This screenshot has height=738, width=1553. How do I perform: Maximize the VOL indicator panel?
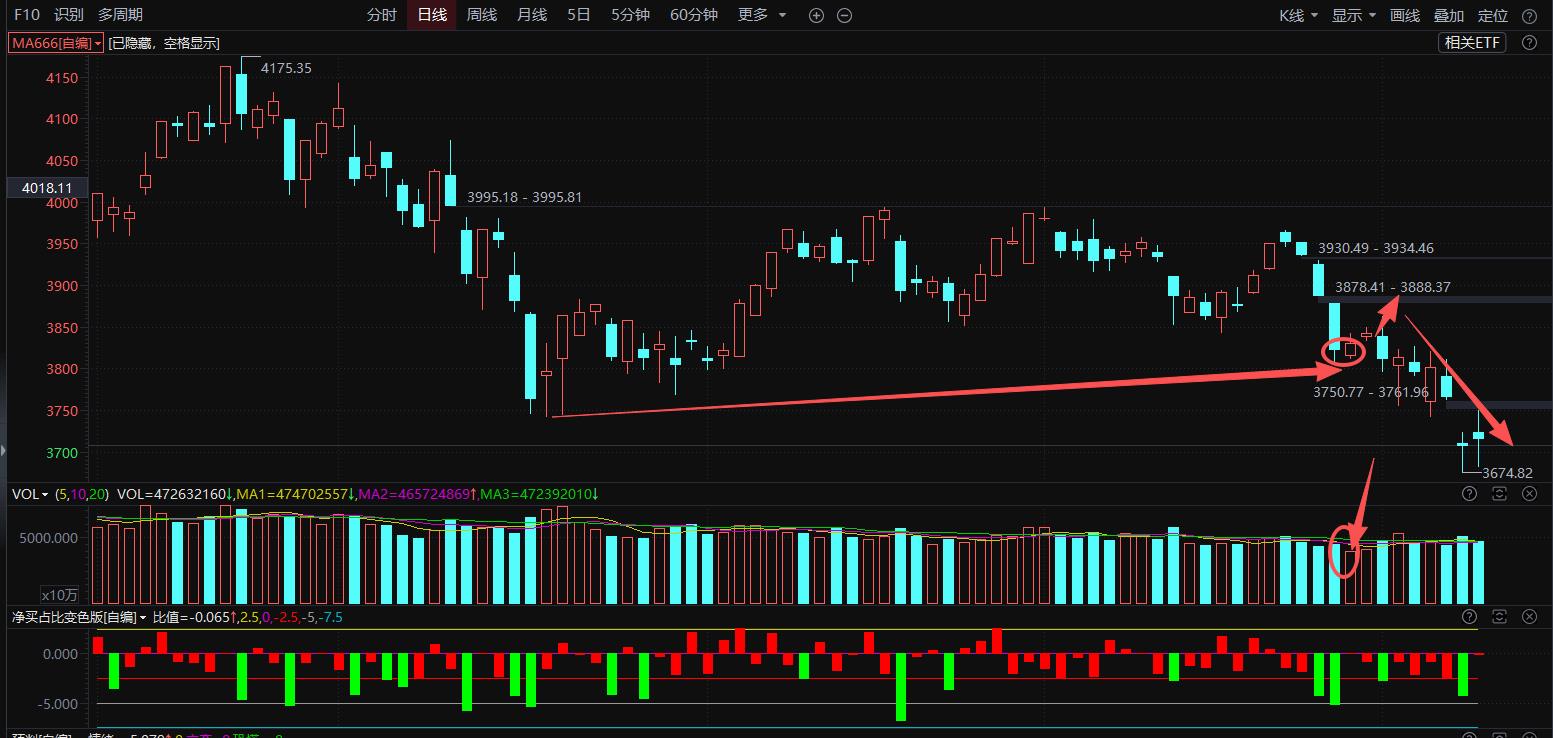pos(1499,494)
